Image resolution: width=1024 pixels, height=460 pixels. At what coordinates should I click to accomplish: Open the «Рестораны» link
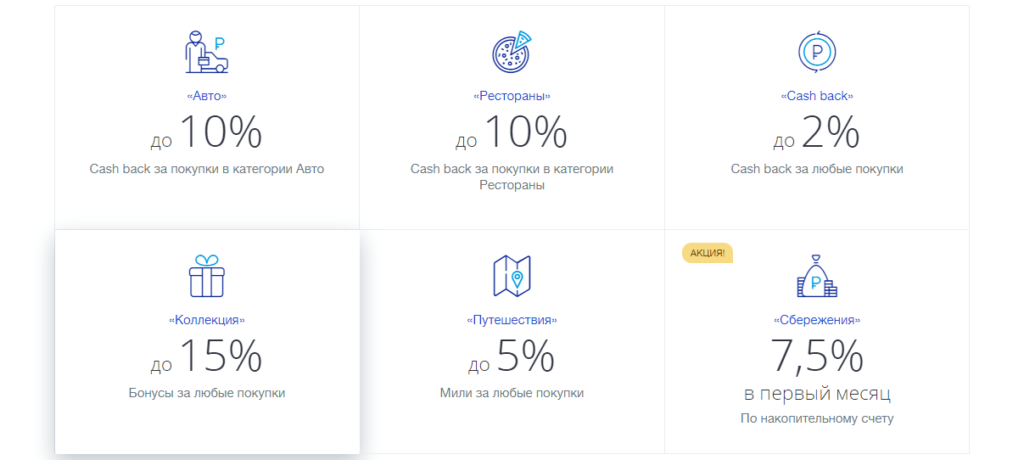(x=511, y=96)
